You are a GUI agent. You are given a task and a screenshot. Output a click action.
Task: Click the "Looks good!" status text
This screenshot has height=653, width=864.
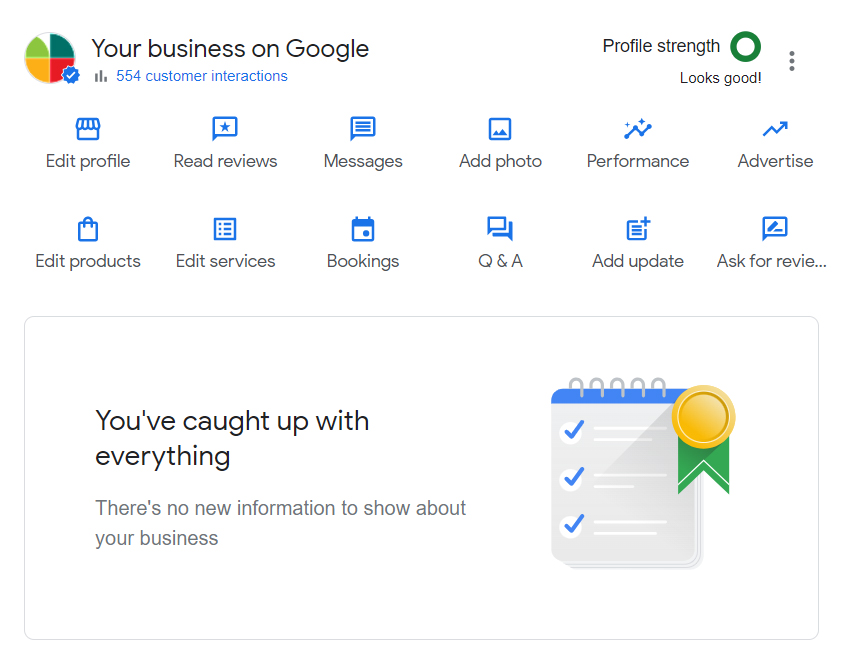click(720, 78)
